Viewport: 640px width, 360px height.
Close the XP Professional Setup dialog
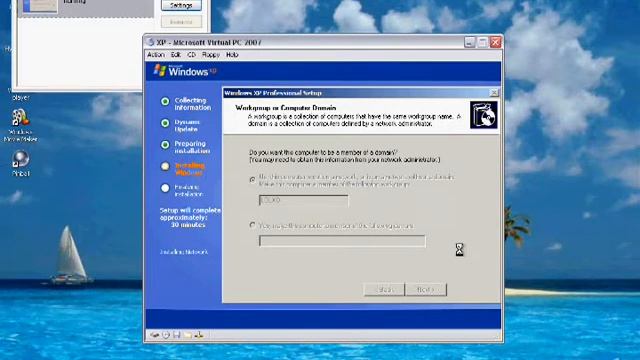coord(493,93)
